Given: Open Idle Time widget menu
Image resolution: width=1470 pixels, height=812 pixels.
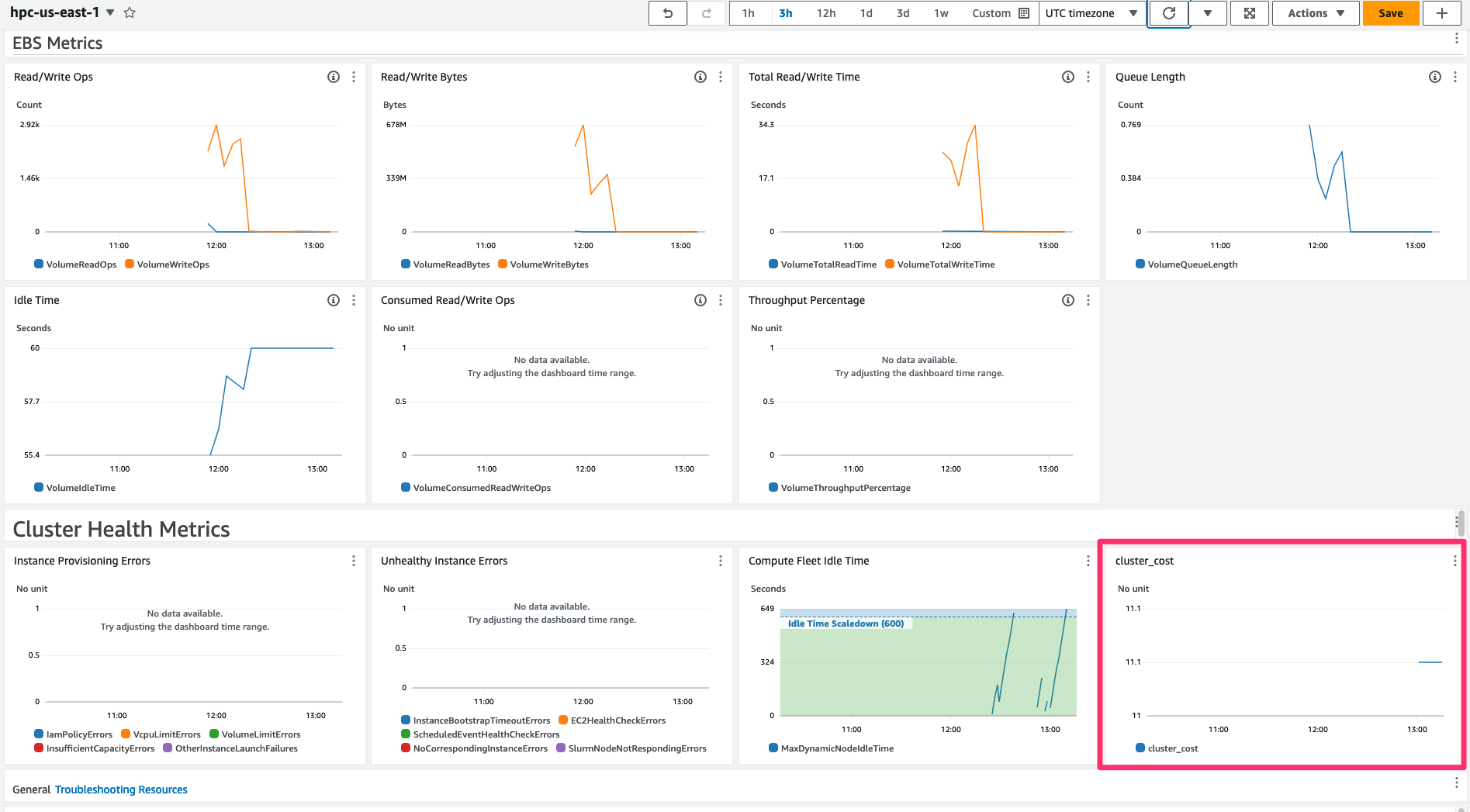Looking at the screenshot, I should [354, 300].
